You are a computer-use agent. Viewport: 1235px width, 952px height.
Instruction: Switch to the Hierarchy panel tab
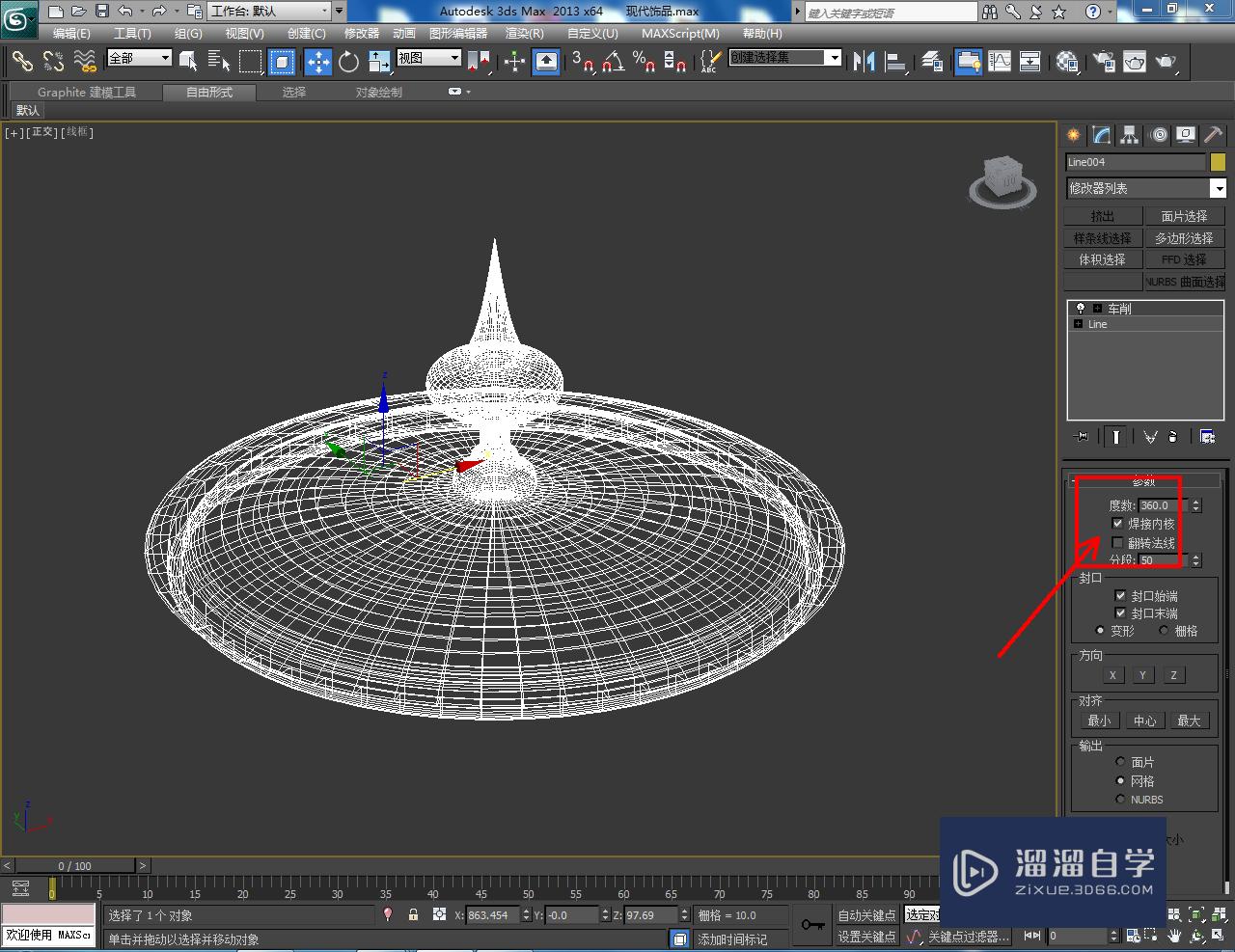click(1130, 135)
